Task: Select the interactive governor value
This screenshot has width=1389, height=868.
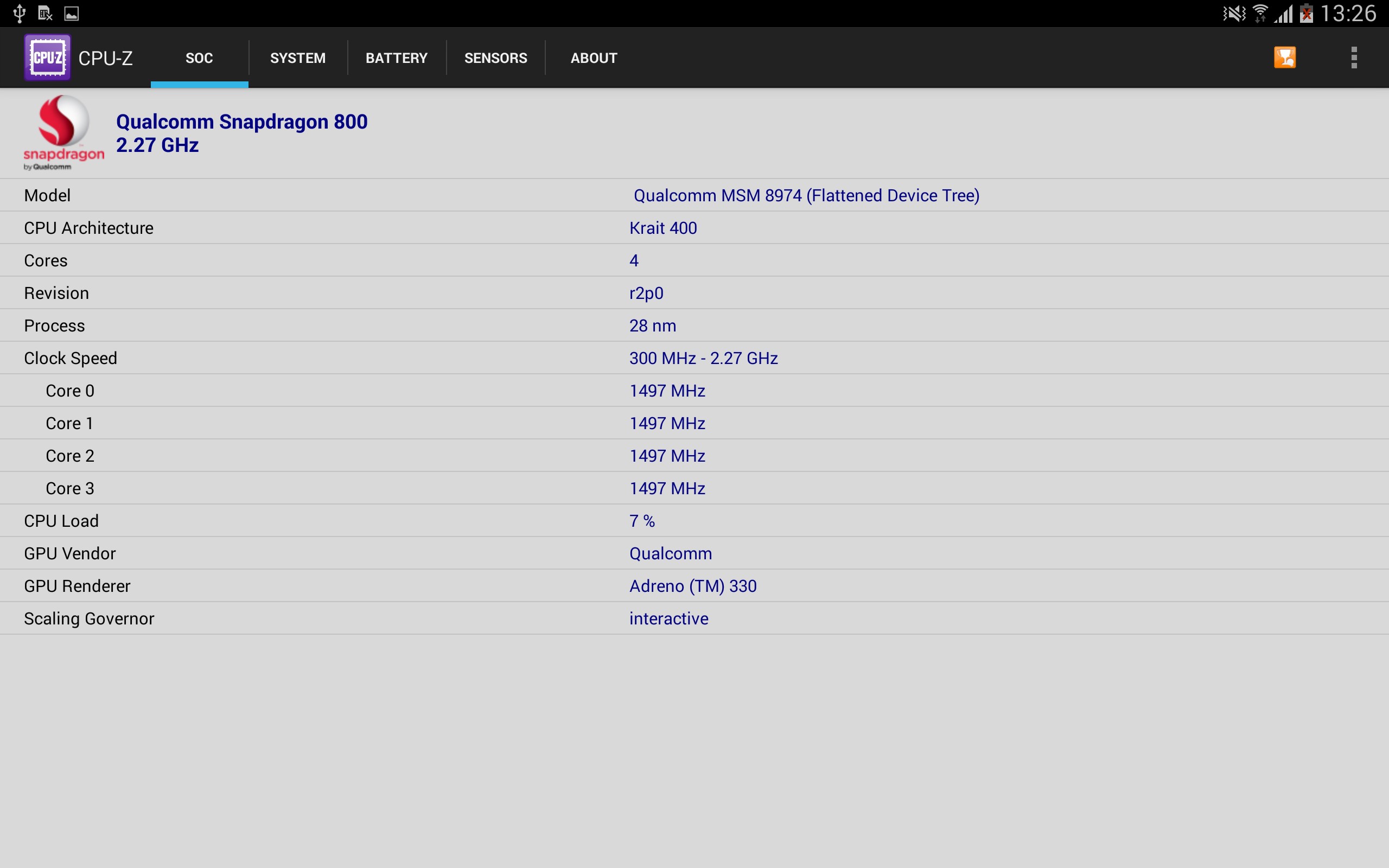Action: point(668,619)
